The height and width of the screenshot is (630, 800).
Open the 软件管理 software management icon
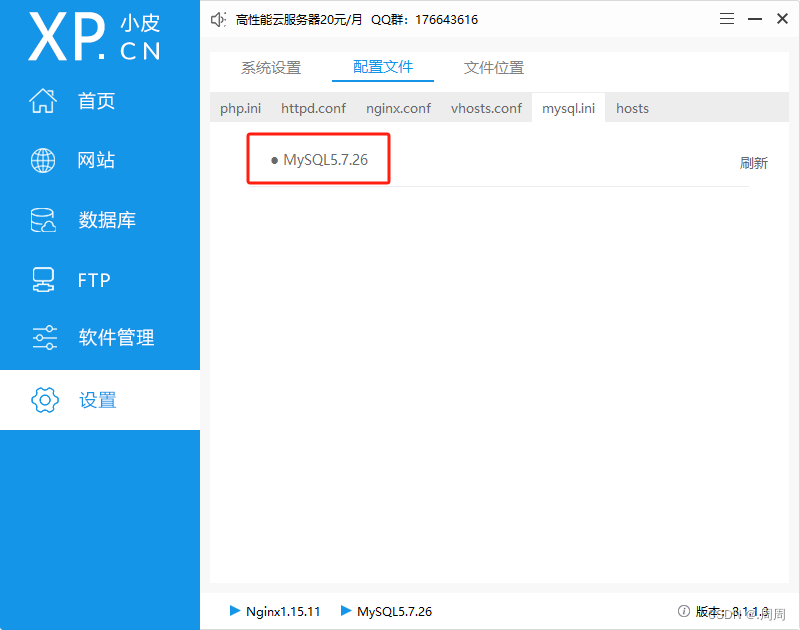pyautogui.click(x=43, y=338)
